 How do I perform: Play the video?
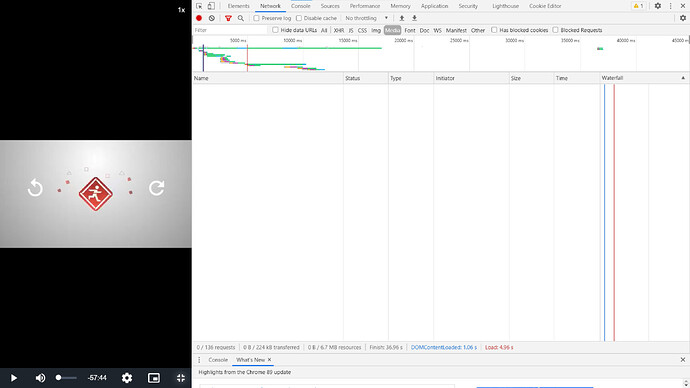(x=14, y=378)
